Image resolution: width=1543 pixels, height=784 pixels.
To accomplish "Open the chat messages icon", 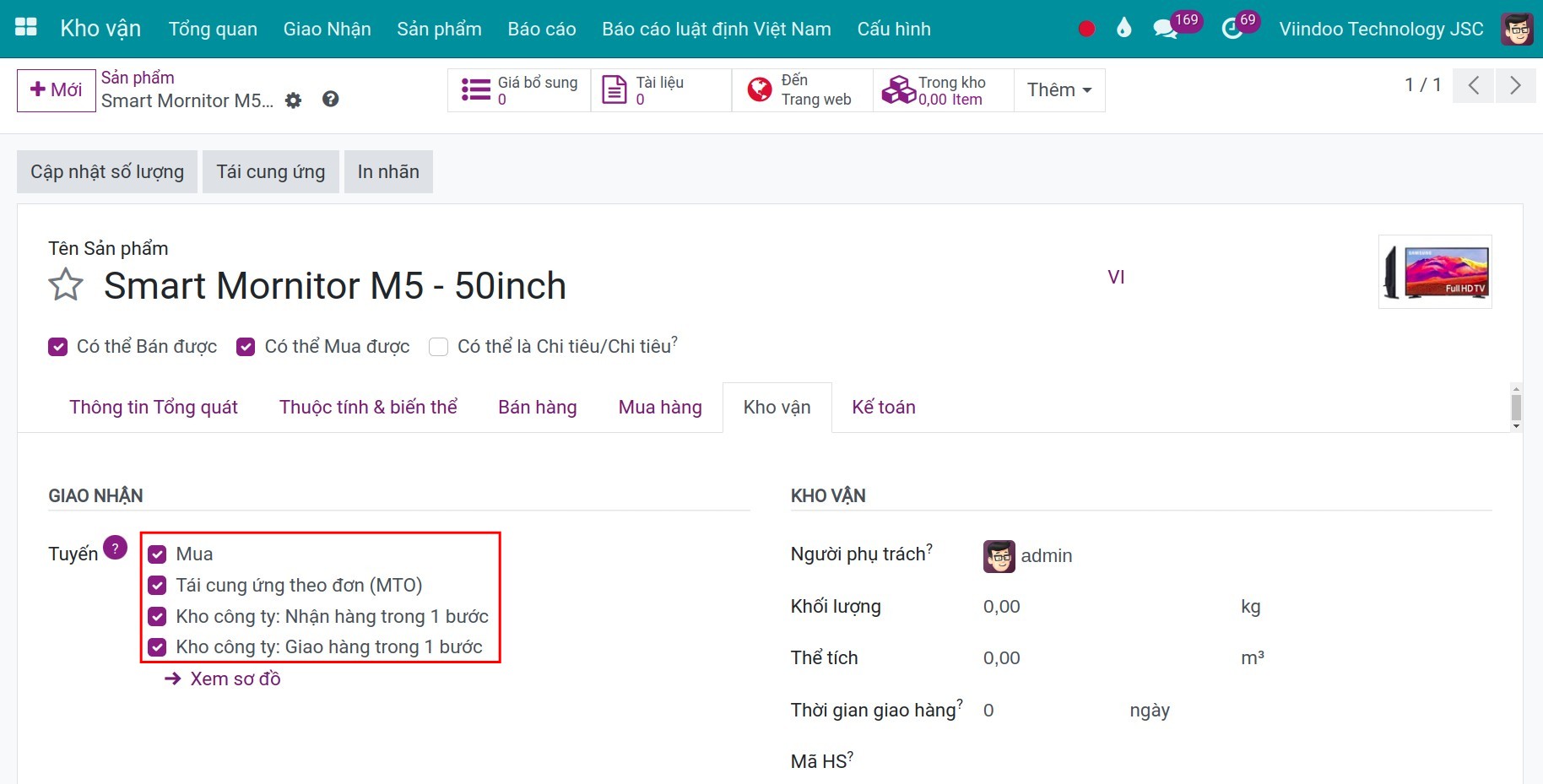I will pyautogui.click(x=1165, y=30).
